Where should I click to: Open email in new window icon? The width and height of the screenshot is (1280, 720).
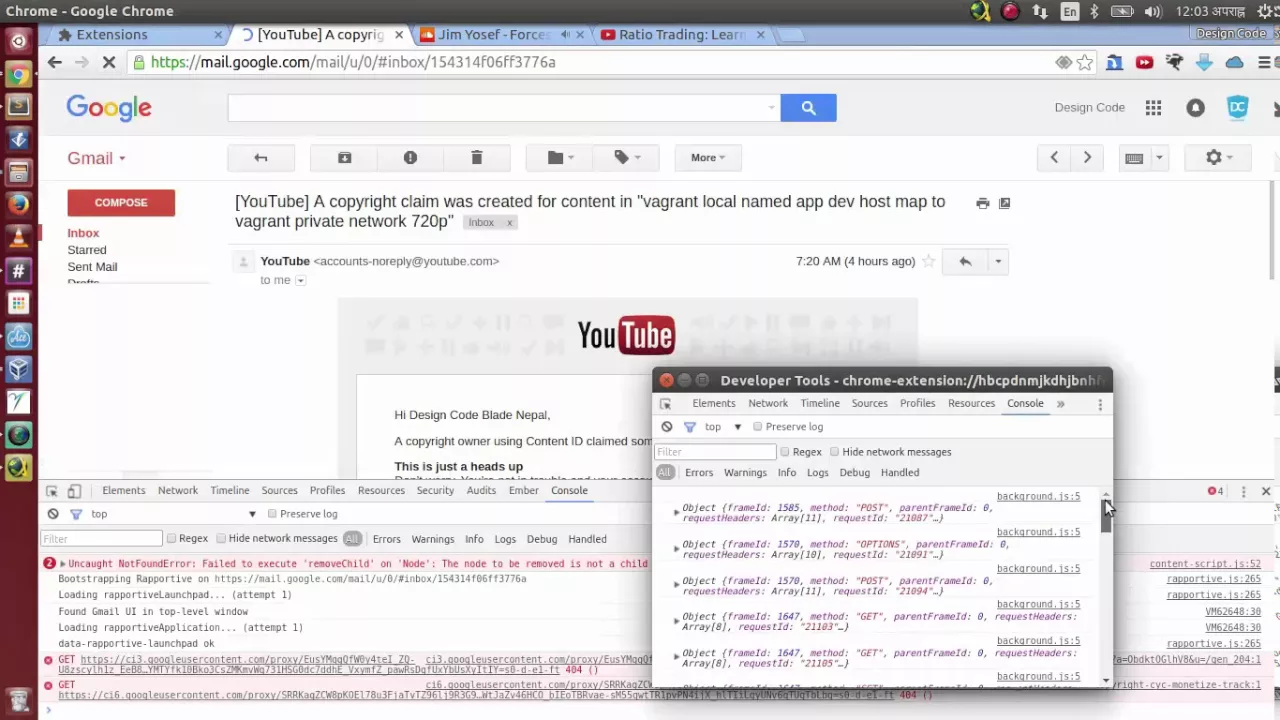1005,203
